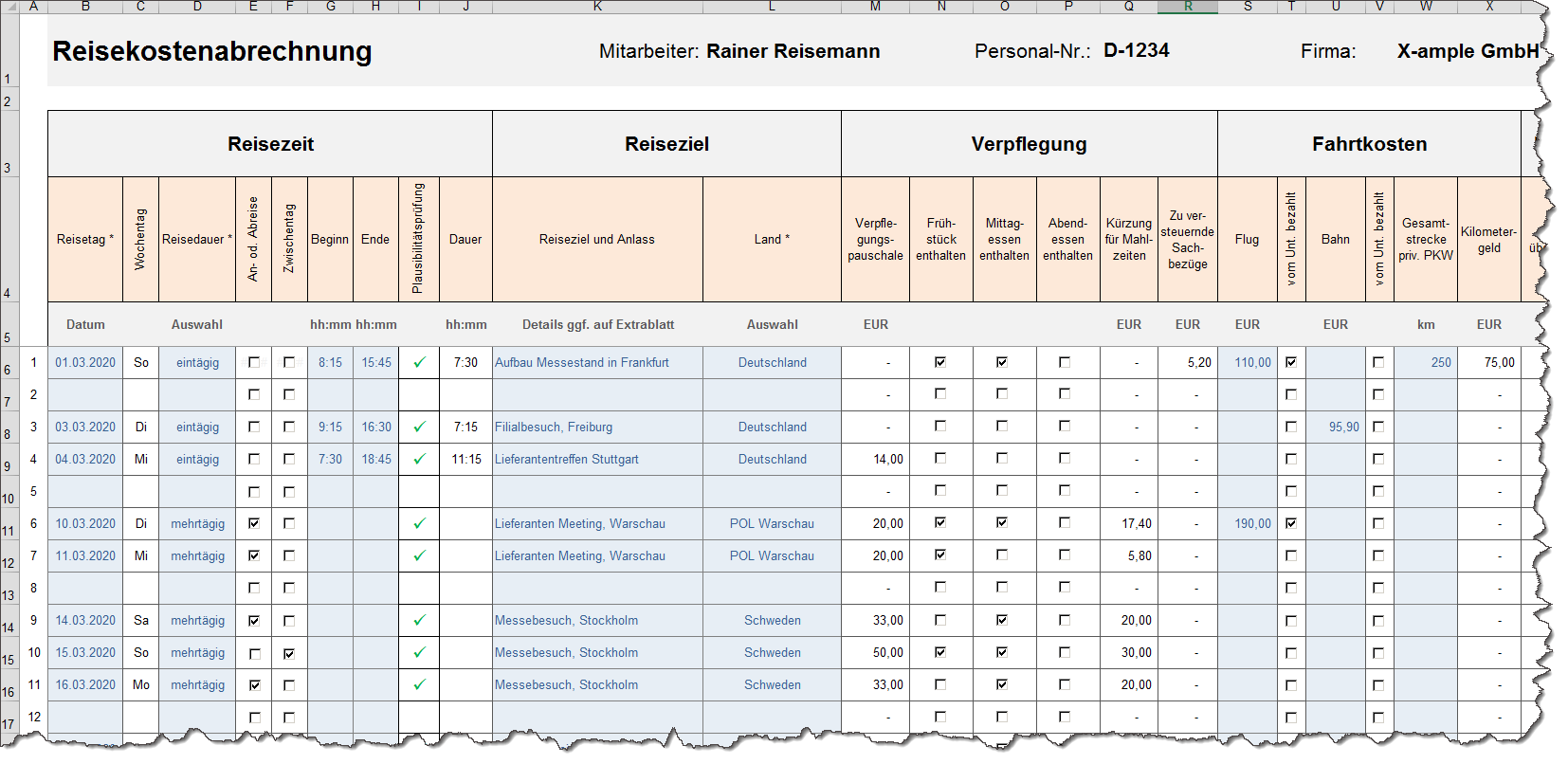Click green checkmark in 16.03.2020 row
1568x764 pixels.
click(419, 684)
